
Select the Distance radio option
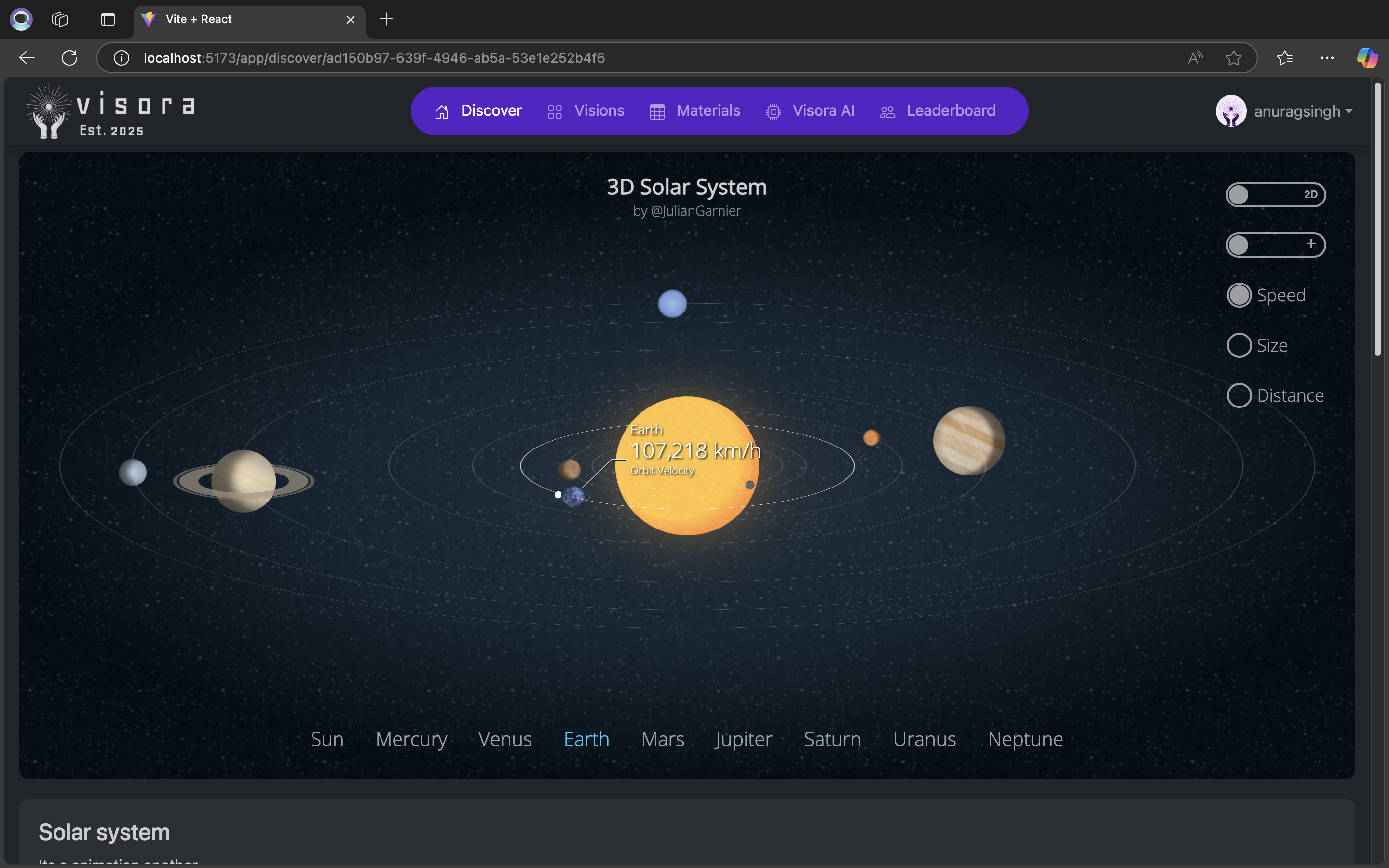(x=1239, y=395)
